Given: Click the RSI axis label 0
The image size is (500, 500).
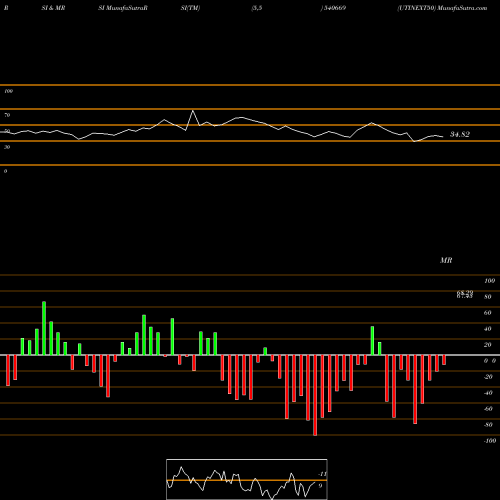Looking at the screenshot, I should click(x=5, y=171).
